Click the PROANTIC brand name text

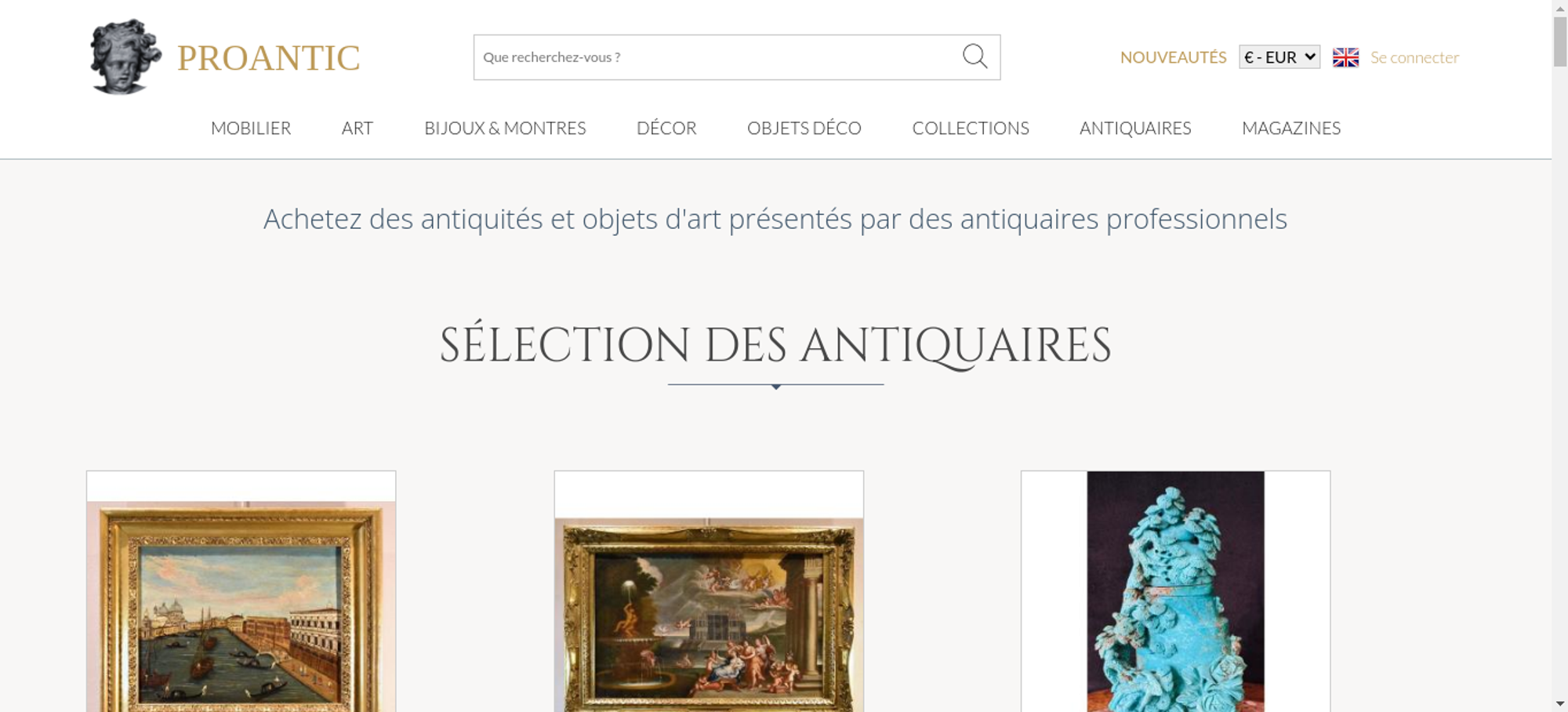click(268, 58)
